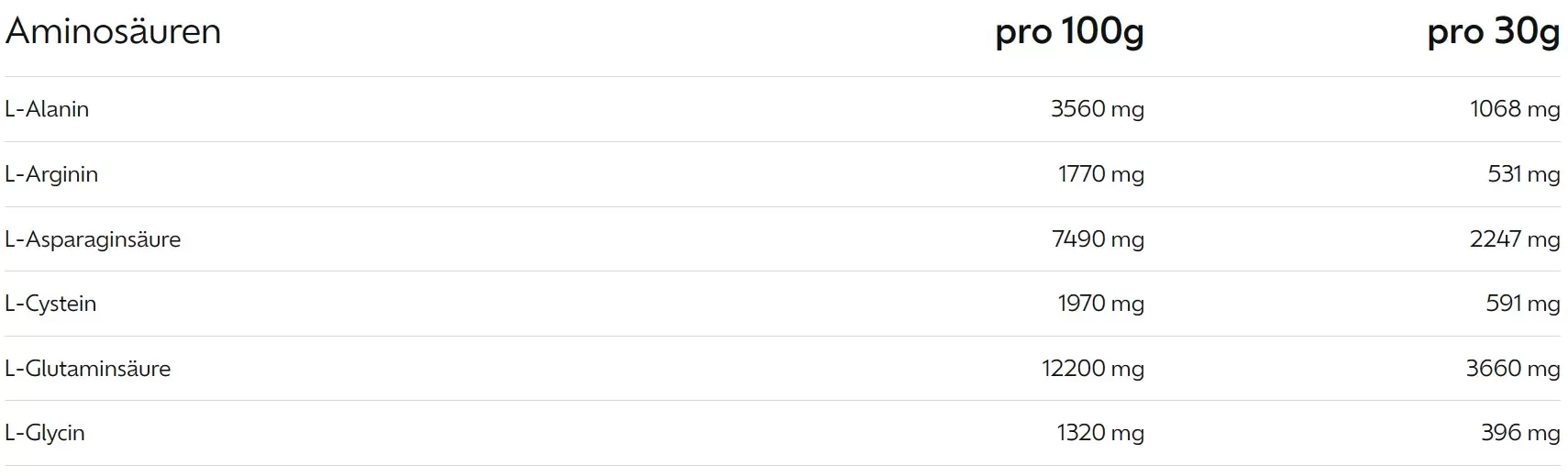Select the 531 mg value
The width and height of the screenshot is (1568, 476).
pyautogui.click(x=1524, y=174)
